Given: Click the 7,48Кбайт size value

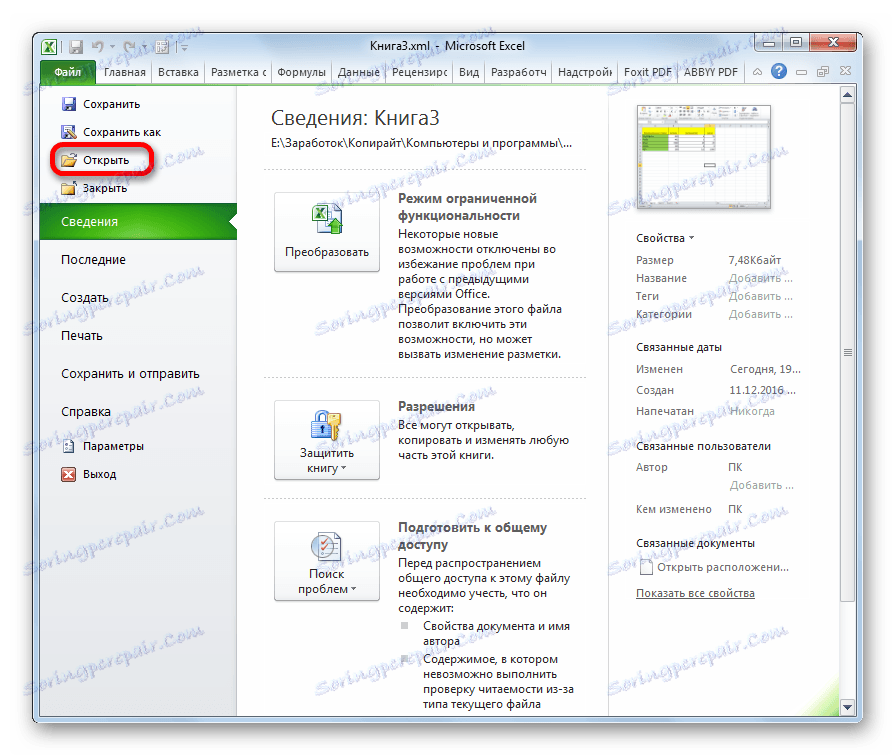Looking at the screenshot, I should pos(754,260).
